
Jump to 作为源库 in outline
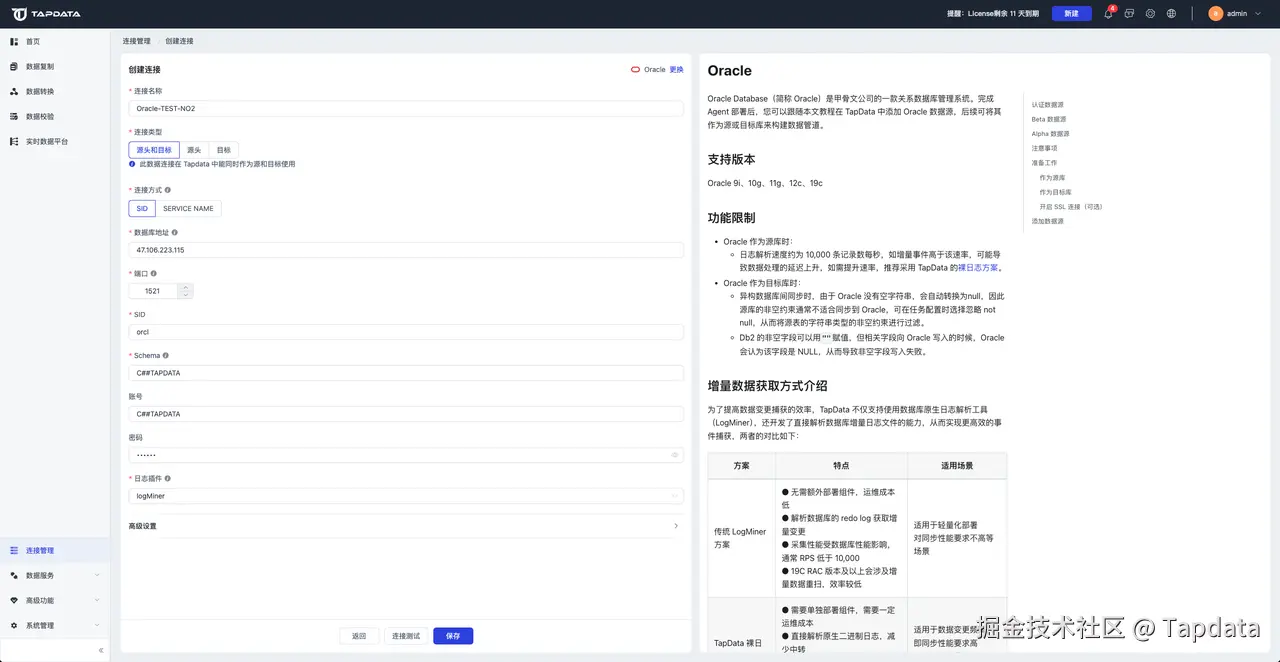click(x=1052, y=177)
